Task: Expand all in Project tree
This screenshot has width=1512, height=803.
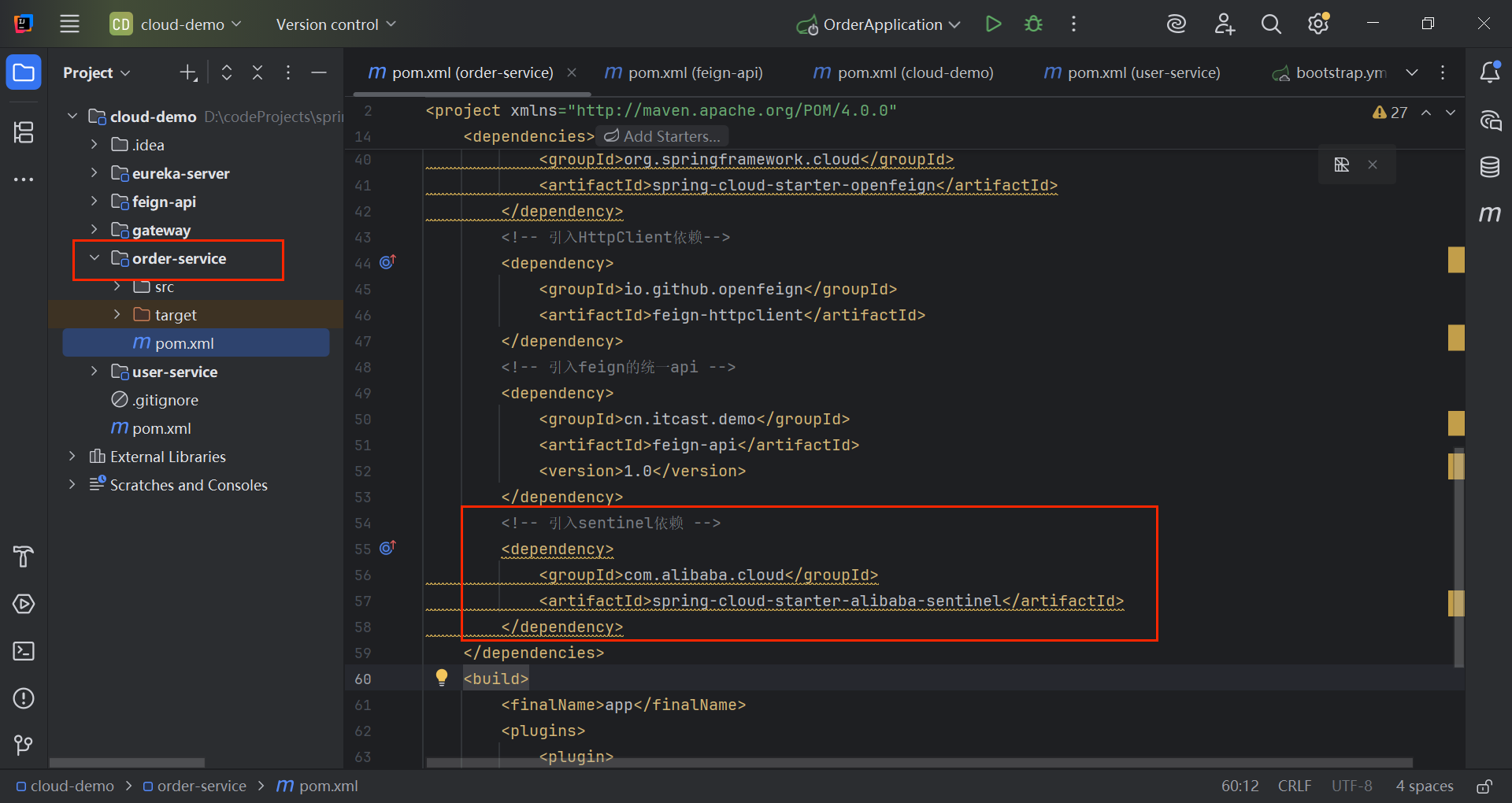Action: click(227, 73)
